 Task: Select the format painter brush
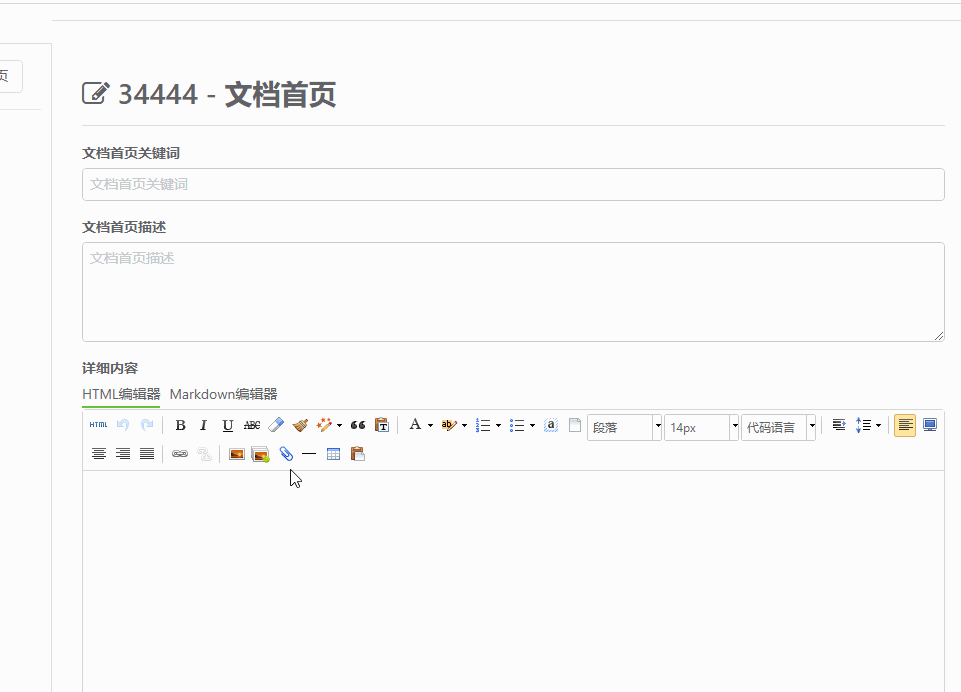[x=300, y=425]
